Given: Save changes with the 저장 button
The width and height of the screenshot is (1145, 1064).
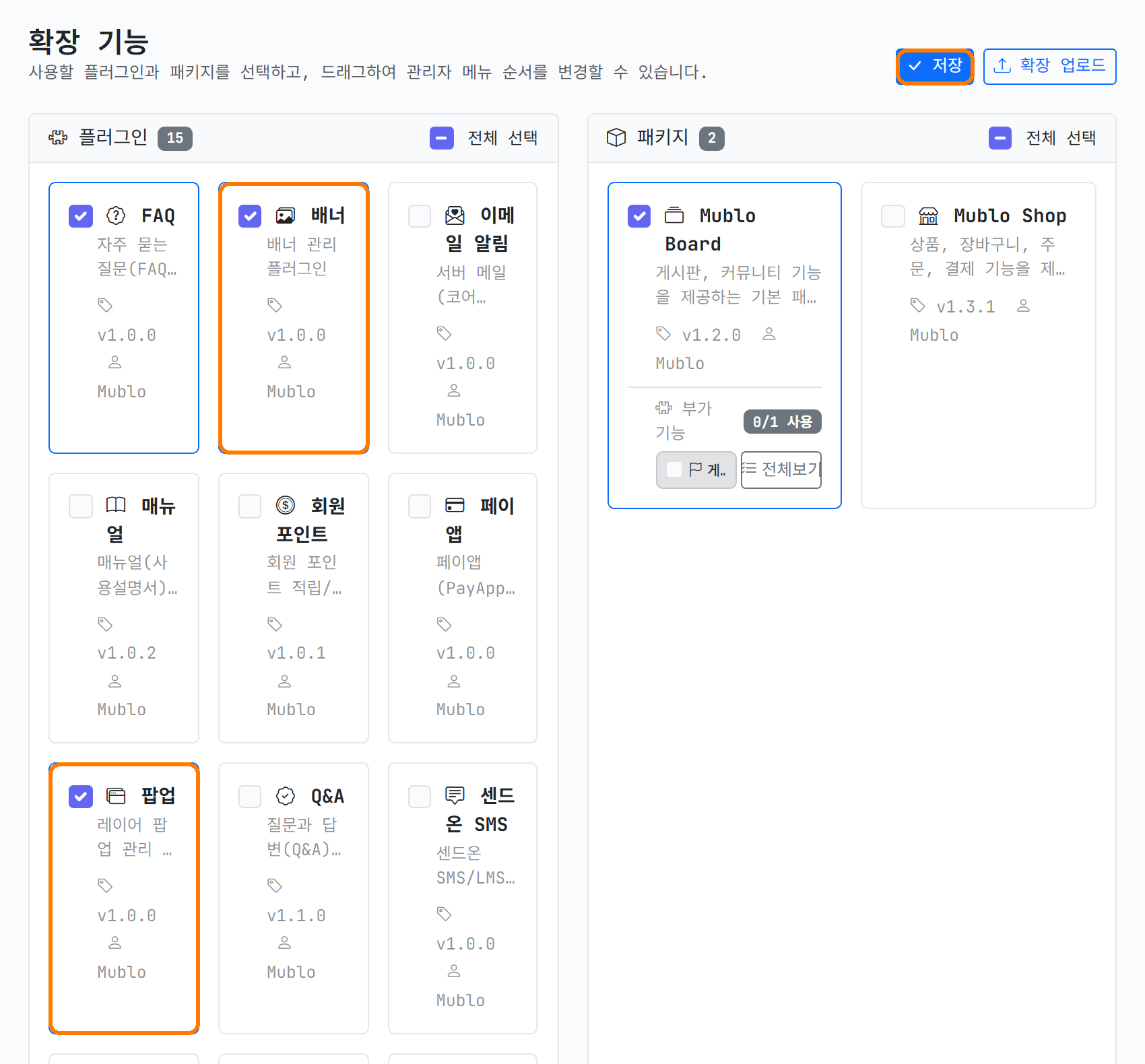Looking at the screenshot, I should (935, 66).
